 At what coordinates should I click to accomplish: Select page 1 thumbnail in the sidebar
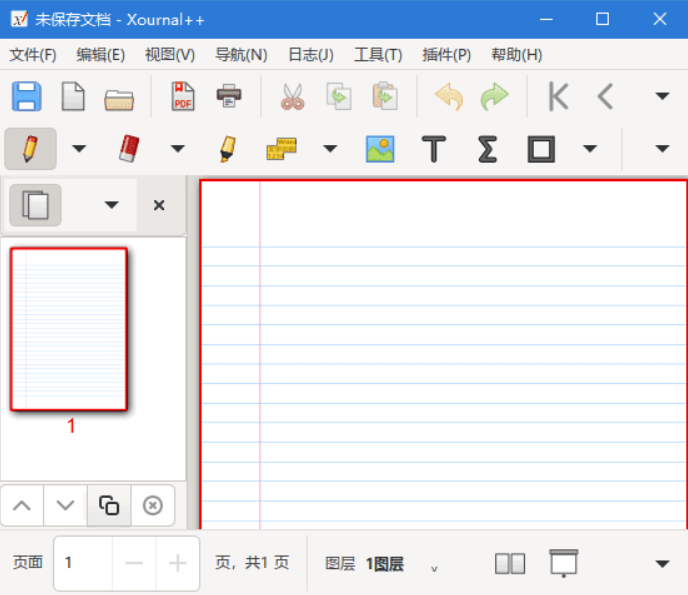click(69, 329)
